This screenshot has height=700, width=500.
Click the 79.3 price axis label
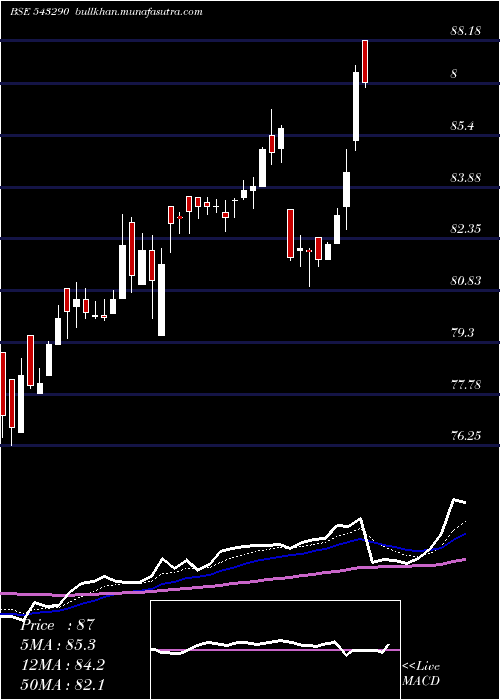[462, 333]
